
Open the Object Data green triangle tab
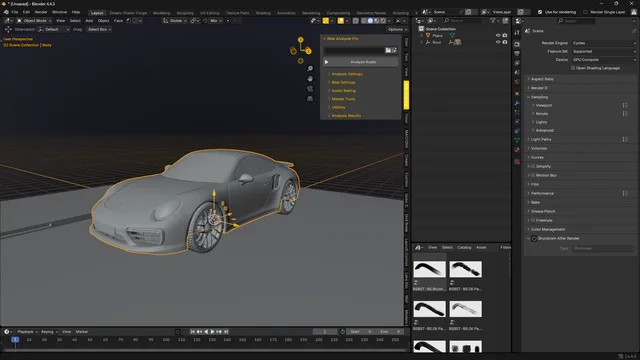[517, 140]
